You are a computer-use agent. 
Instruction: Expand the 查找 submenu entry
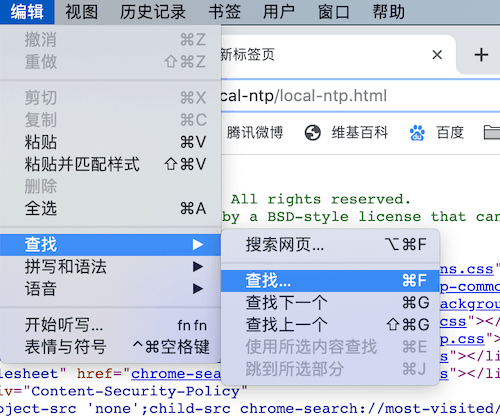click(x=110, y=245)
